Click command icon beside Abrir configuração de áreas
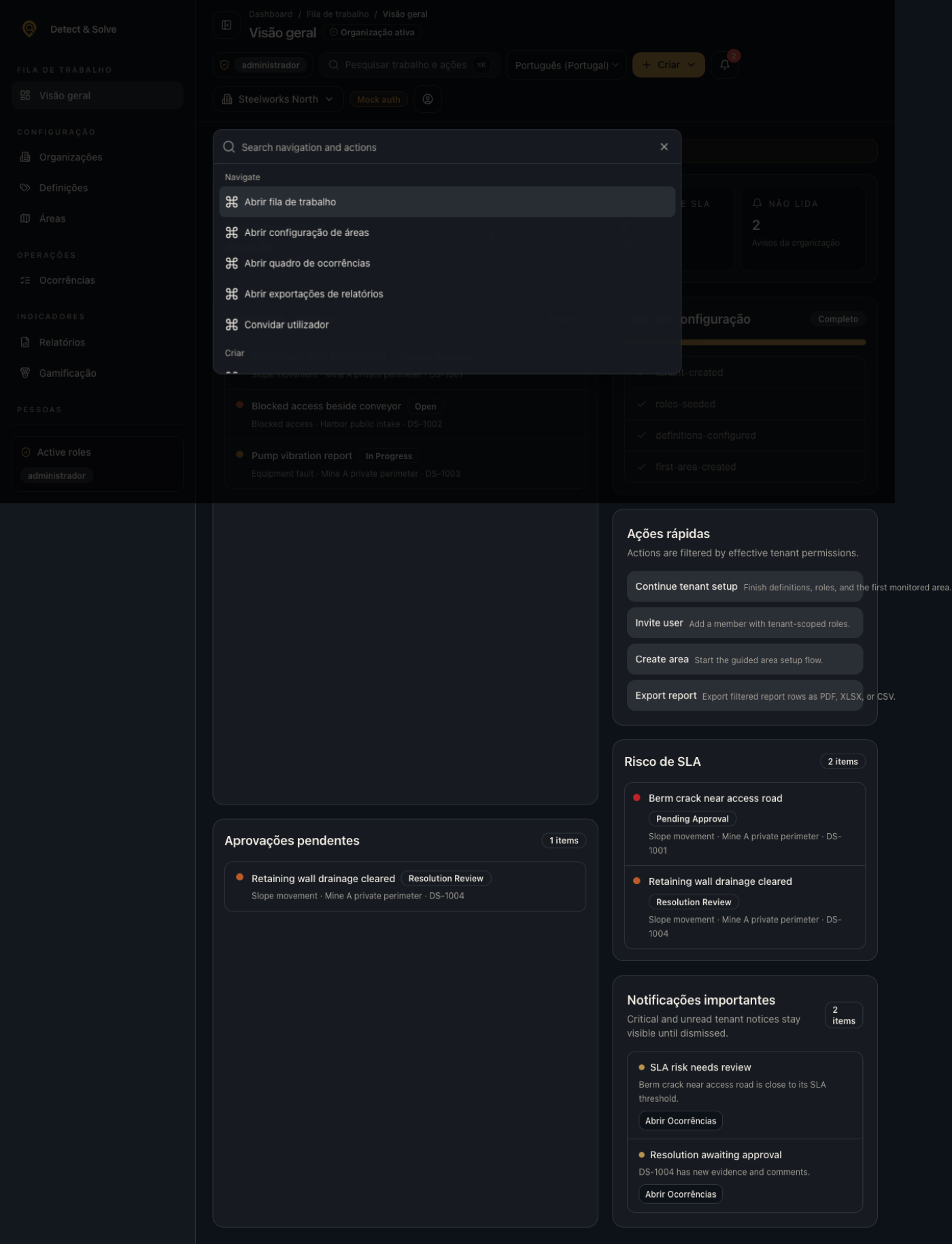This screenshot has height=1244, width=952. point(232,233)
